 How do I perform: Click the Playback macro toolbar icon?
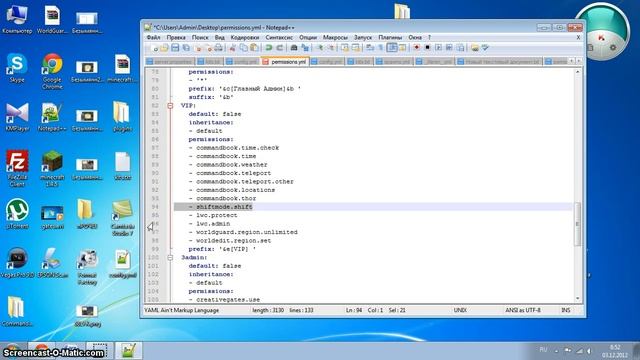pos(438,48)
